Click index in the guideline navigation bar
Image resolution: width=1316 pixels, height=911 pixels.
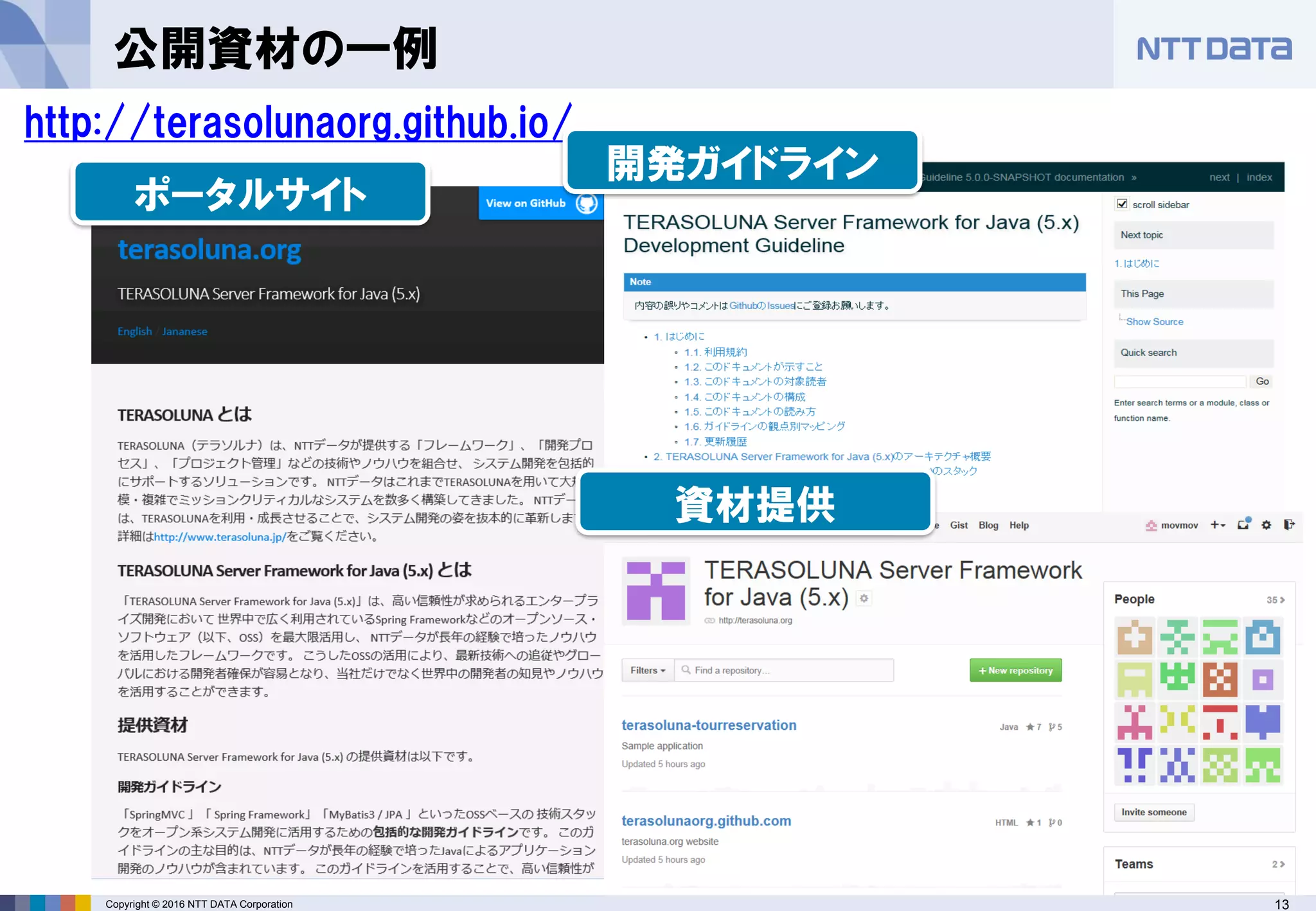coord(1259,177)
